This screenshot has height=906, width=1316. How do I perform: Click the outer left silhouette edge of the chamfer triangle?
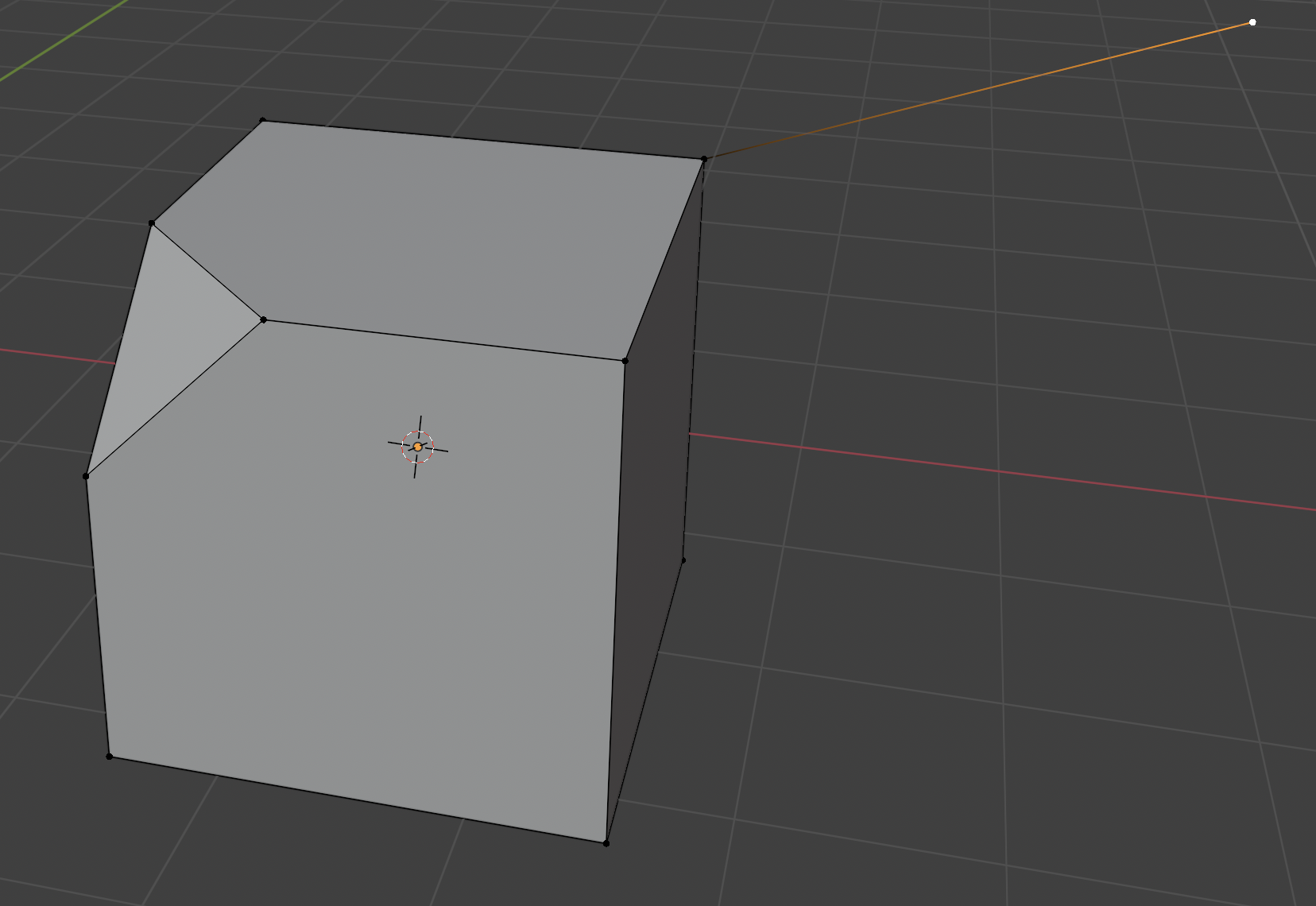point(118,350)
